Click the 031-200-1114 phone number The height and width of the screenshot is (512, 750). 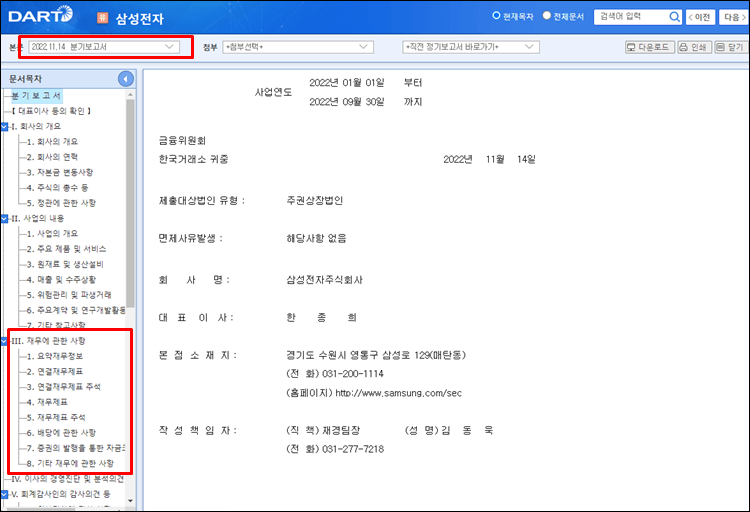(353, 374)
